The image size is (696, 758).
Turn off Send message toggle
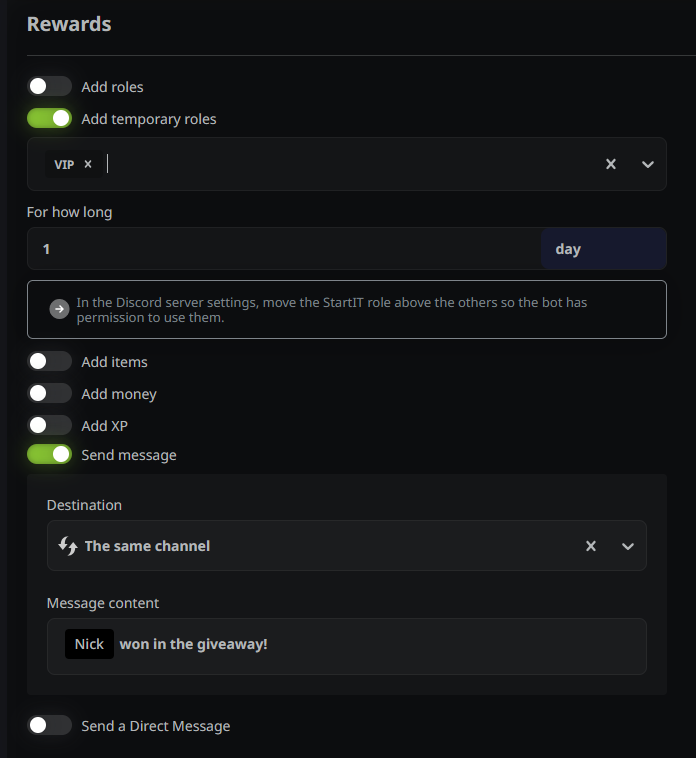[x=50, y=455]
